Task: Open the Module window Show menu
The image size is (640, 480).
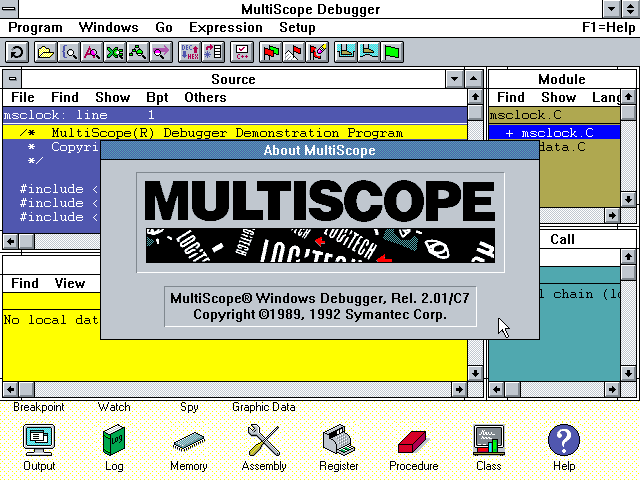Action: pos(558,98)
